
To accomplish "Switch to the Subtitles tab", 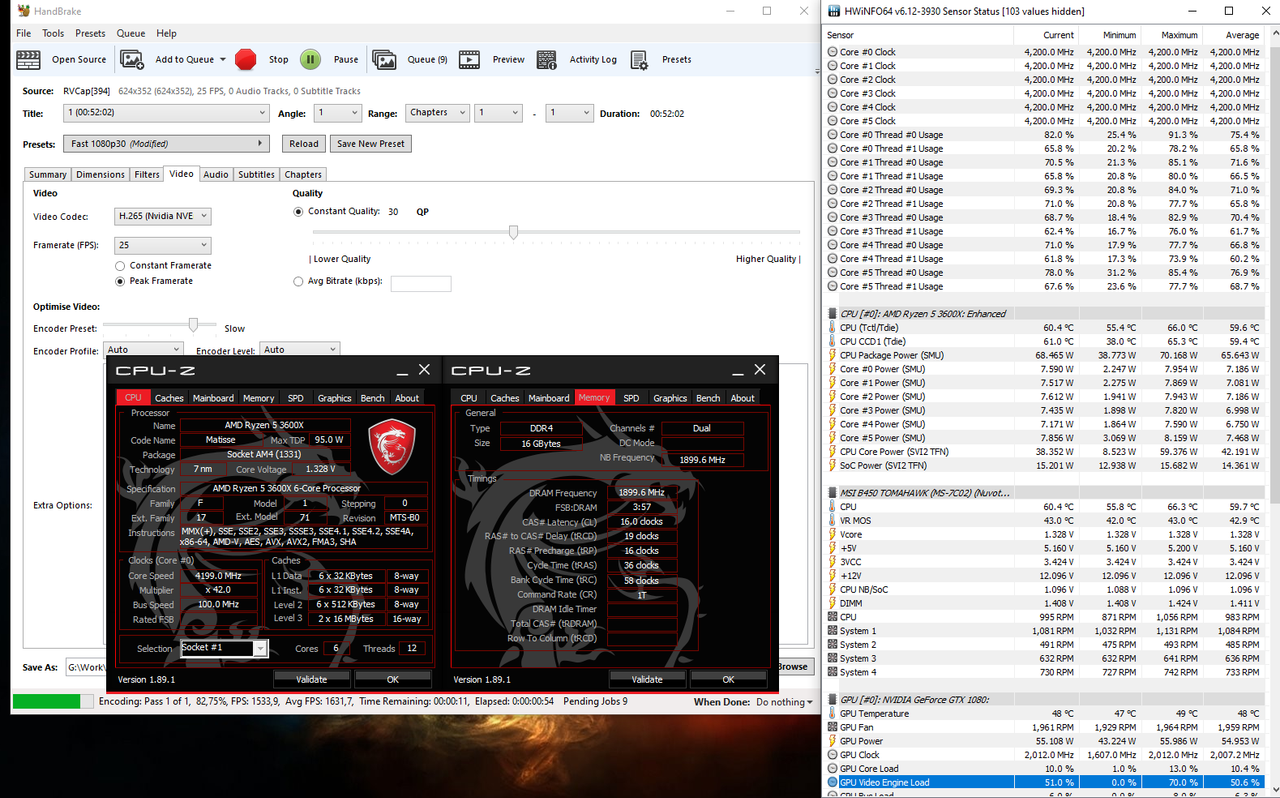I will coord(256,174).
